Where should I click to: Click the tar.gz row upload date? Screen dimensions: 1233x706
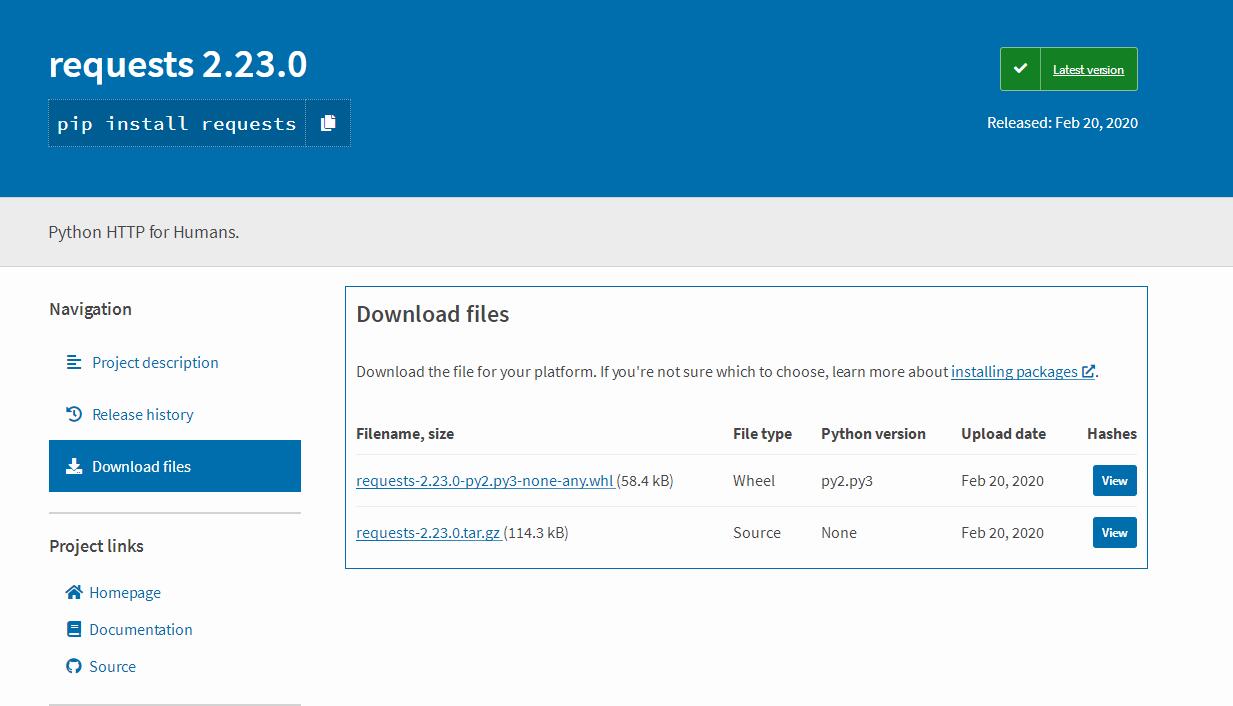[x=1002, y=532]
